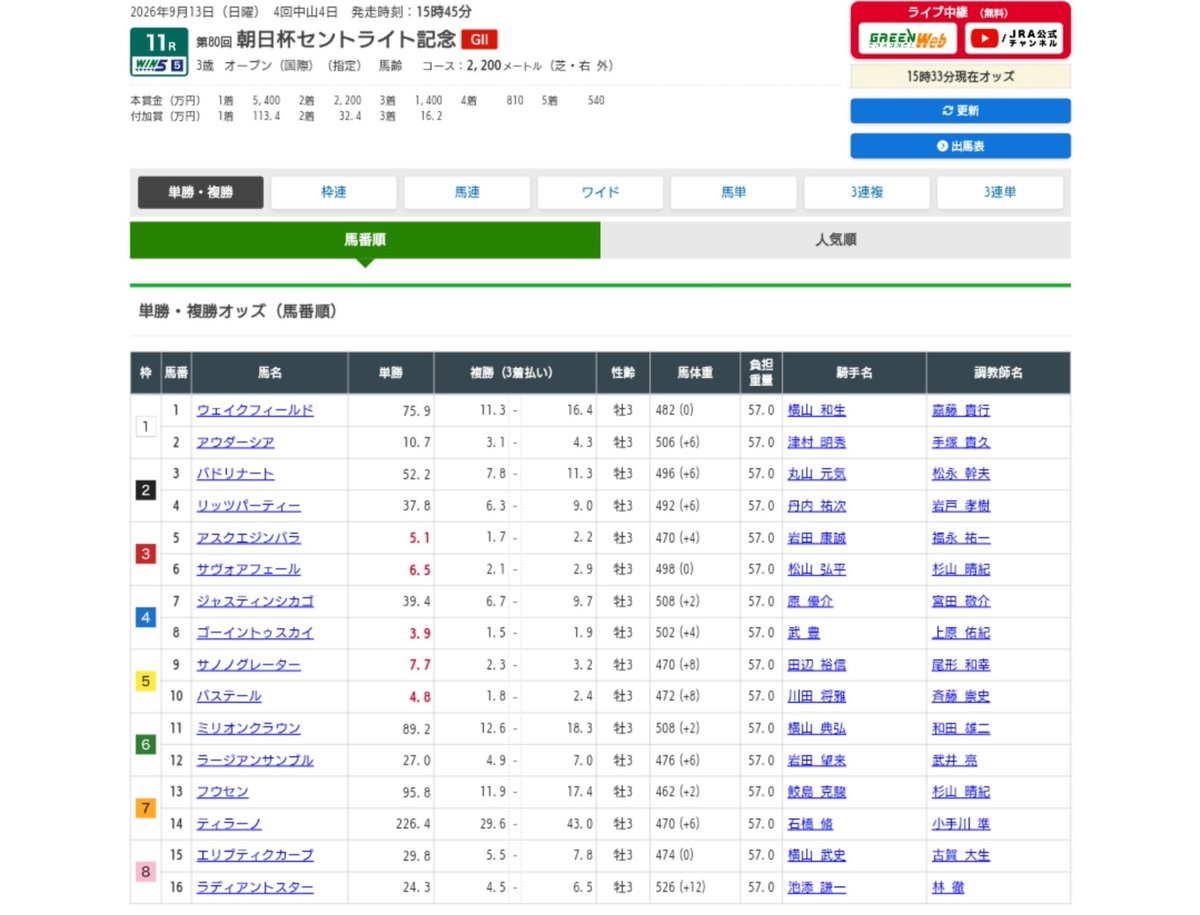Open trainer 松永 幹夫 link
This screenshot has height=915, width=1200.
click(961, 474)
